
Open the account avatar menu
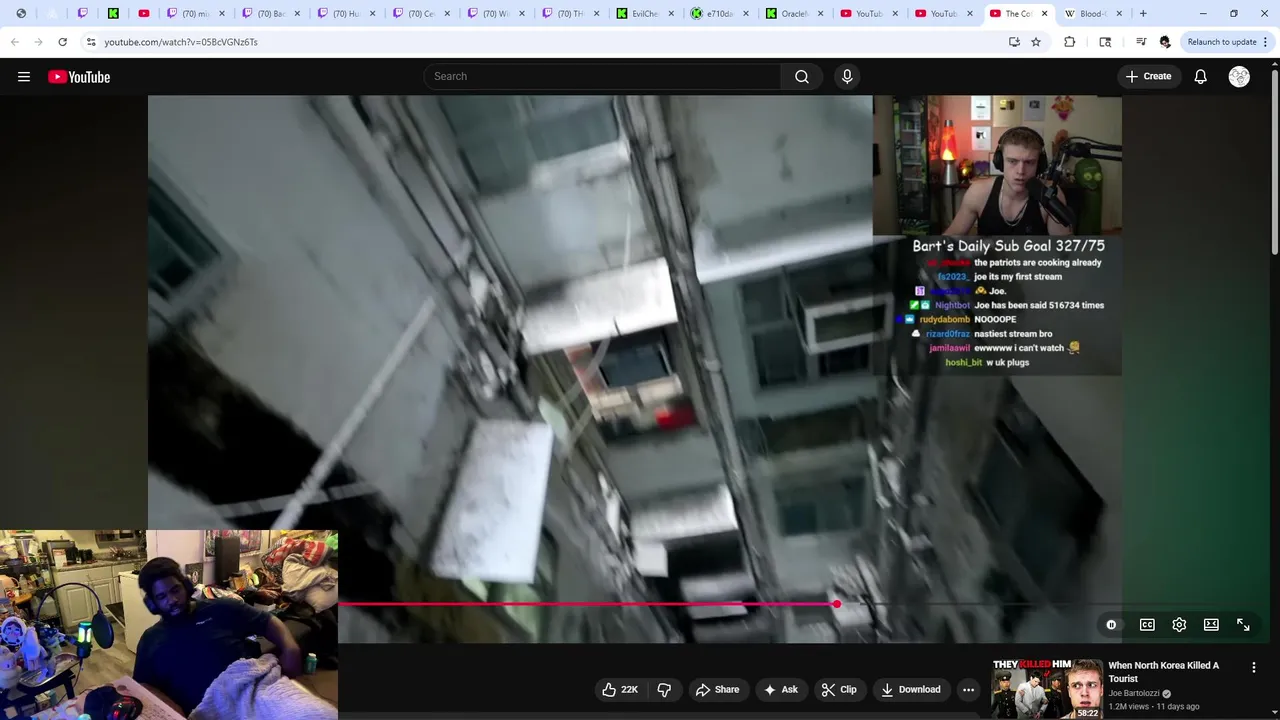(x=1239, y=77)
